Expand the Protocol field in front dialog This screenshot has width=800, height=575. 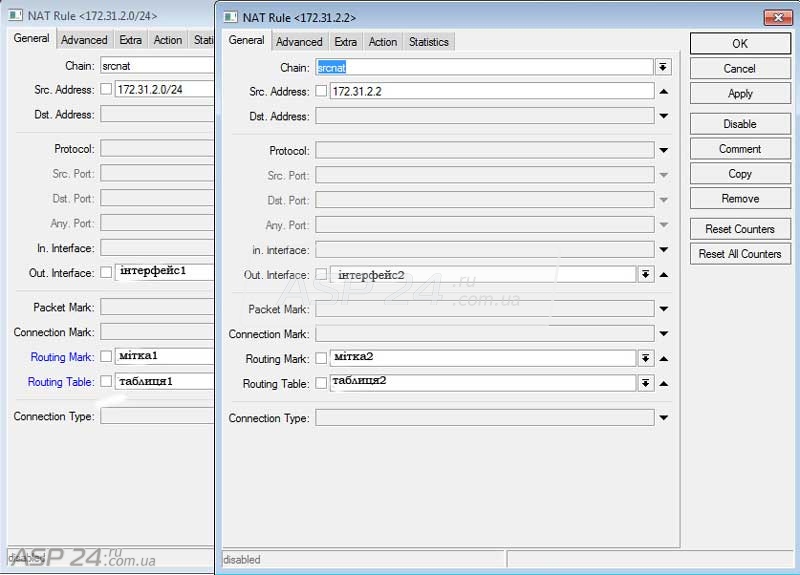tap(663, 151)
